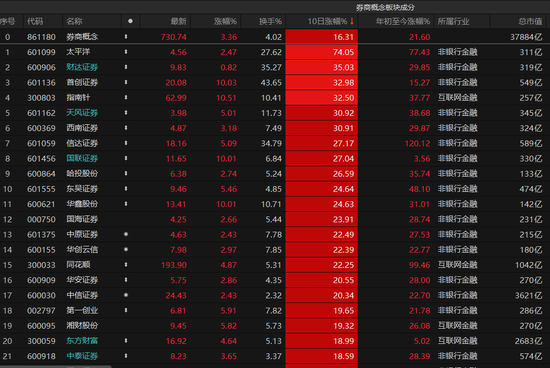Select the stock name 湘财股份
This screenshot has width=550, height=368.
click(82, 326)
